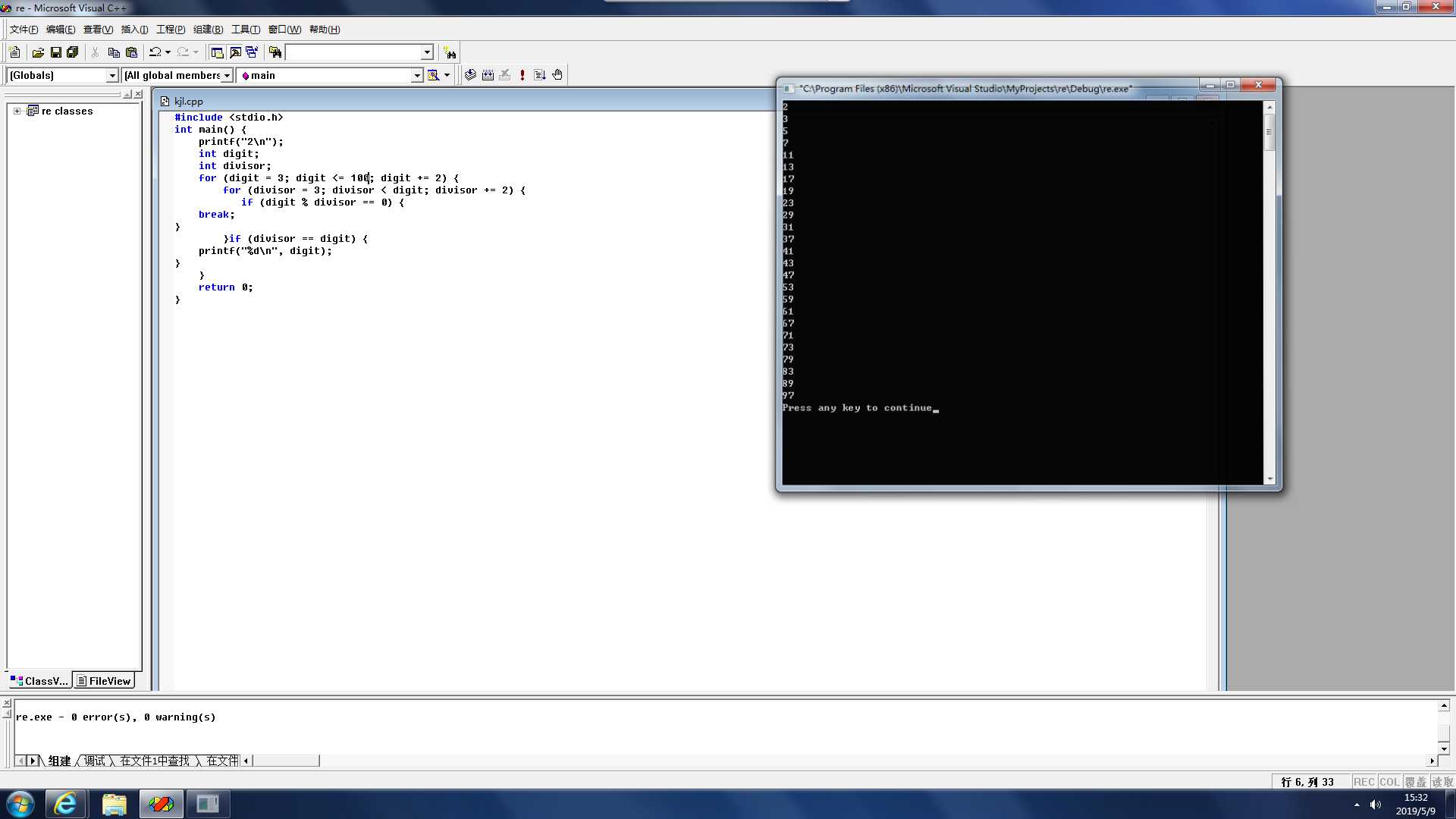Viewport: 1456px width, 819px height.
Task: Open the (Globals) class dropdown
Action: pyautogui.click(x=112, y=75)
